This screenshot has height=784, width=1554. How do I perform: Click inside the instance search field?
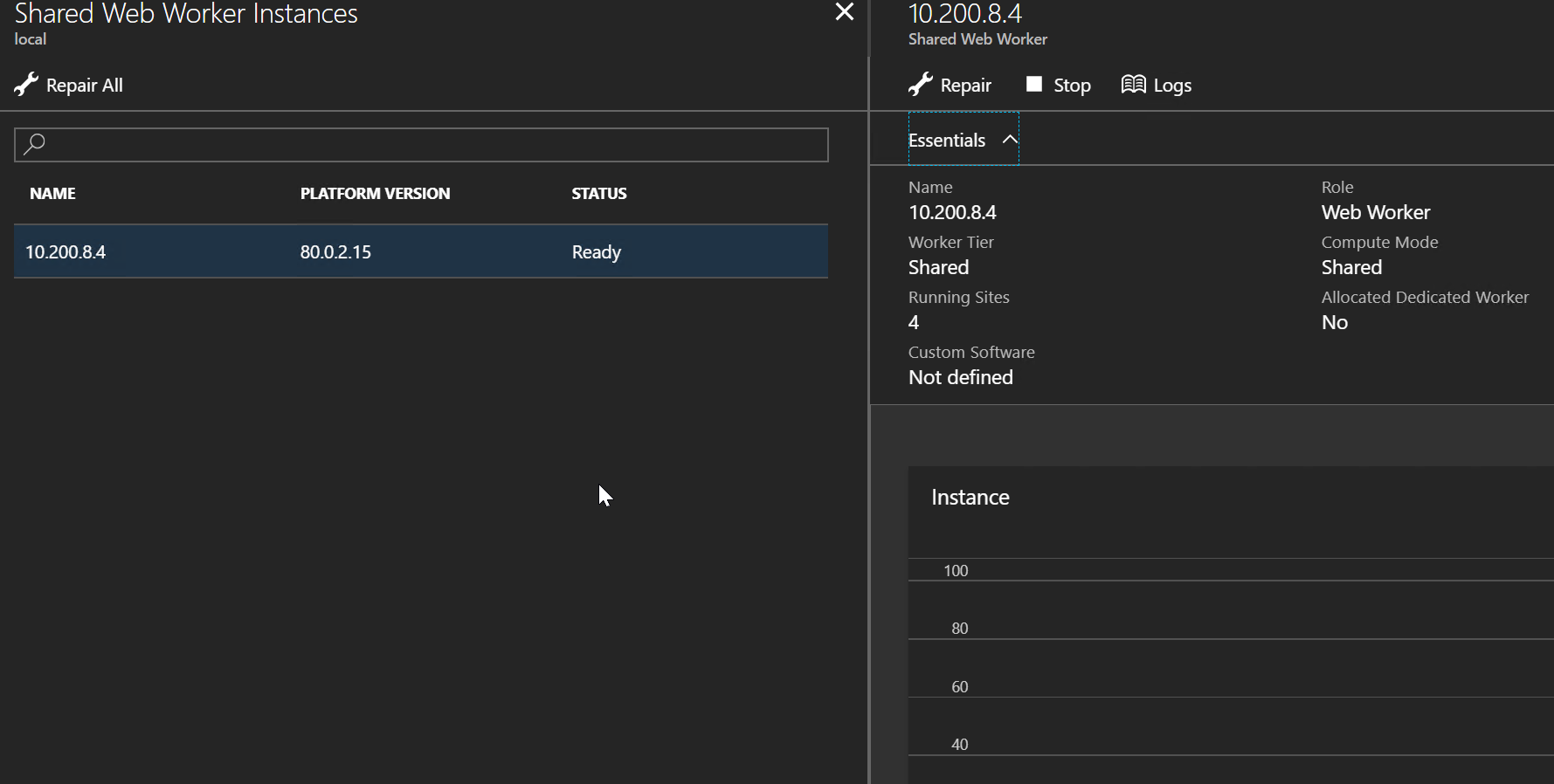421,145
